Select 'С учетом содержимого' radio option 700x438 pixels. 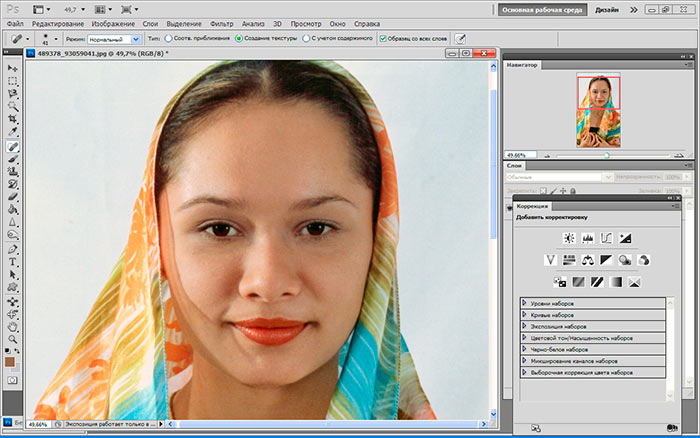click(x=306, y=38)
